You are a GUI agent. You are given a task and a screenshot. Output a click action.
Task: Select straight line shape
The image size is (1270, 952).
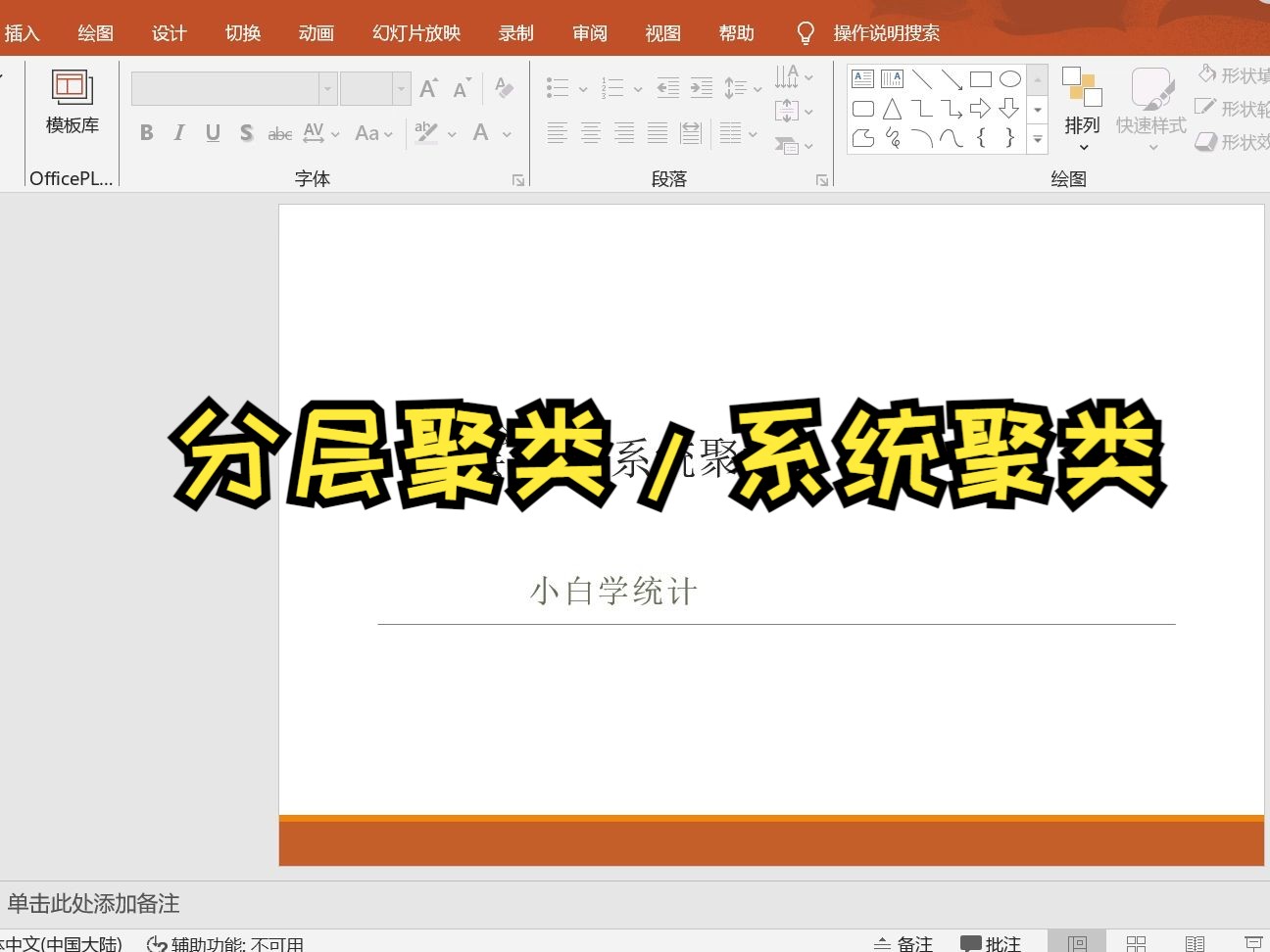tap(922, 79)
